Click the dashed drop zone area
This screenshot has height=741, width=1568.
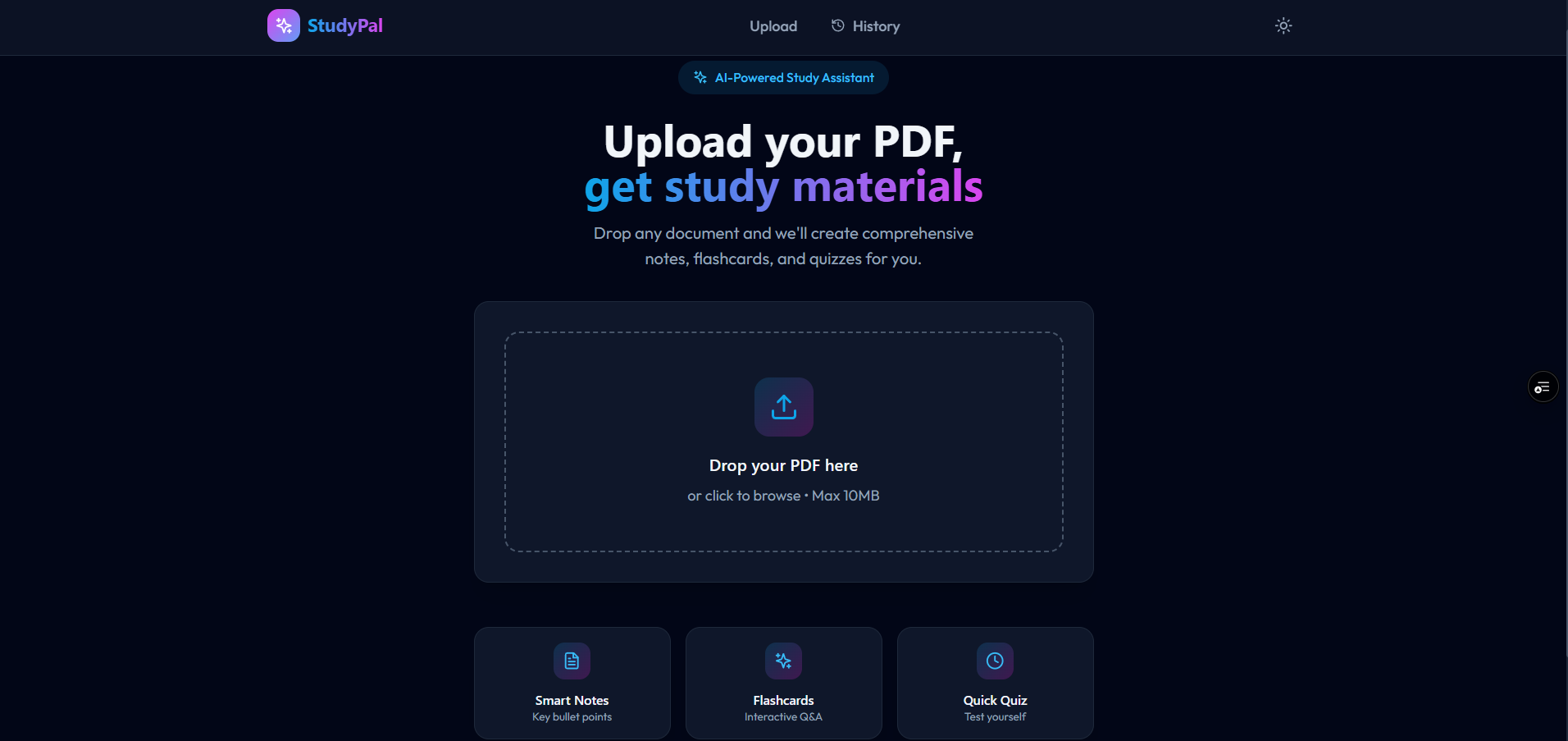784,441
